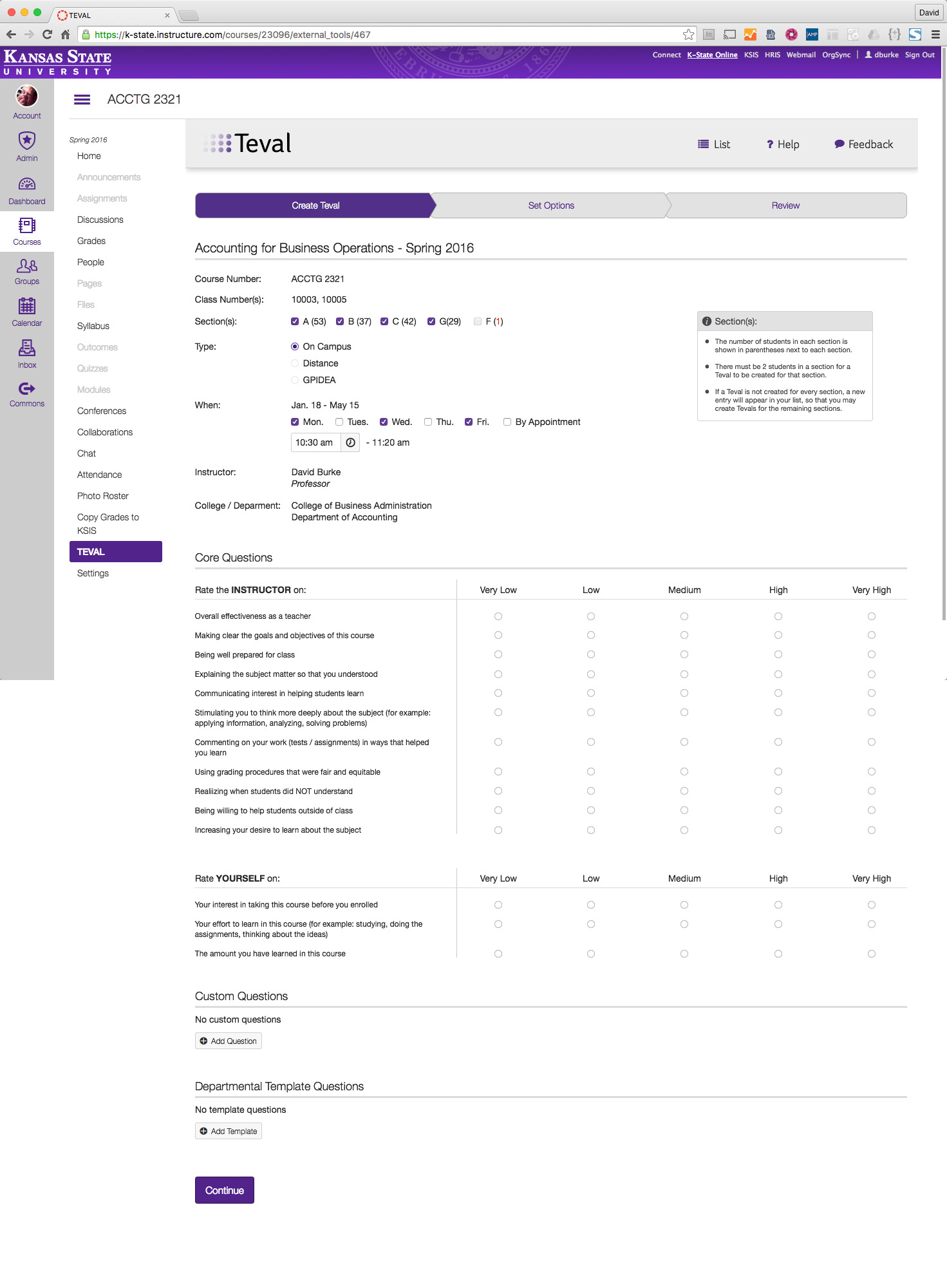Open the Groups people icon
The height and width of the screenshot is (1288, 947).
[27, 265]
